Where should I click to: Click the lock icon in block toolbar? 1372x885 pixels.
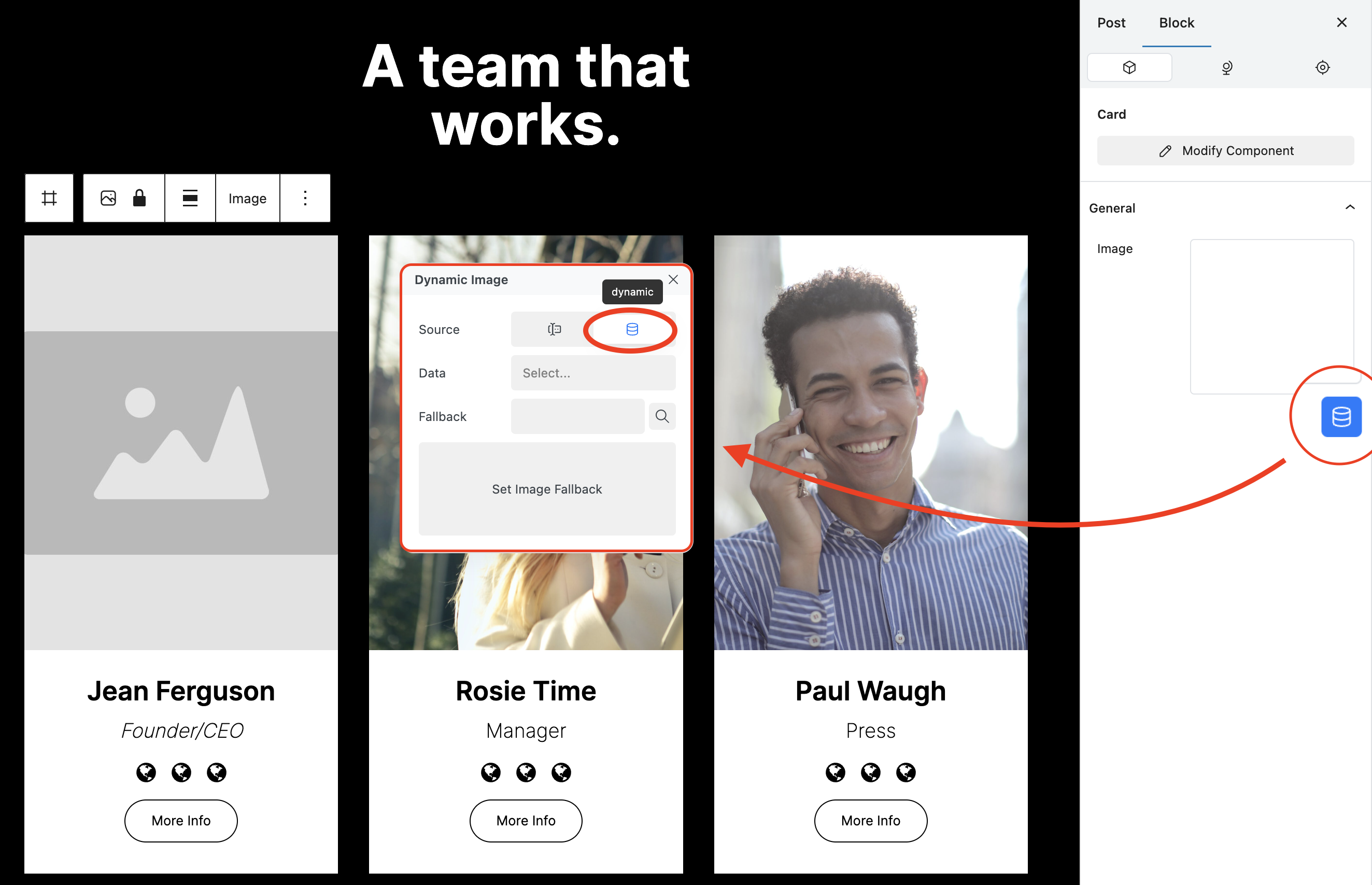tap(139, 198)
